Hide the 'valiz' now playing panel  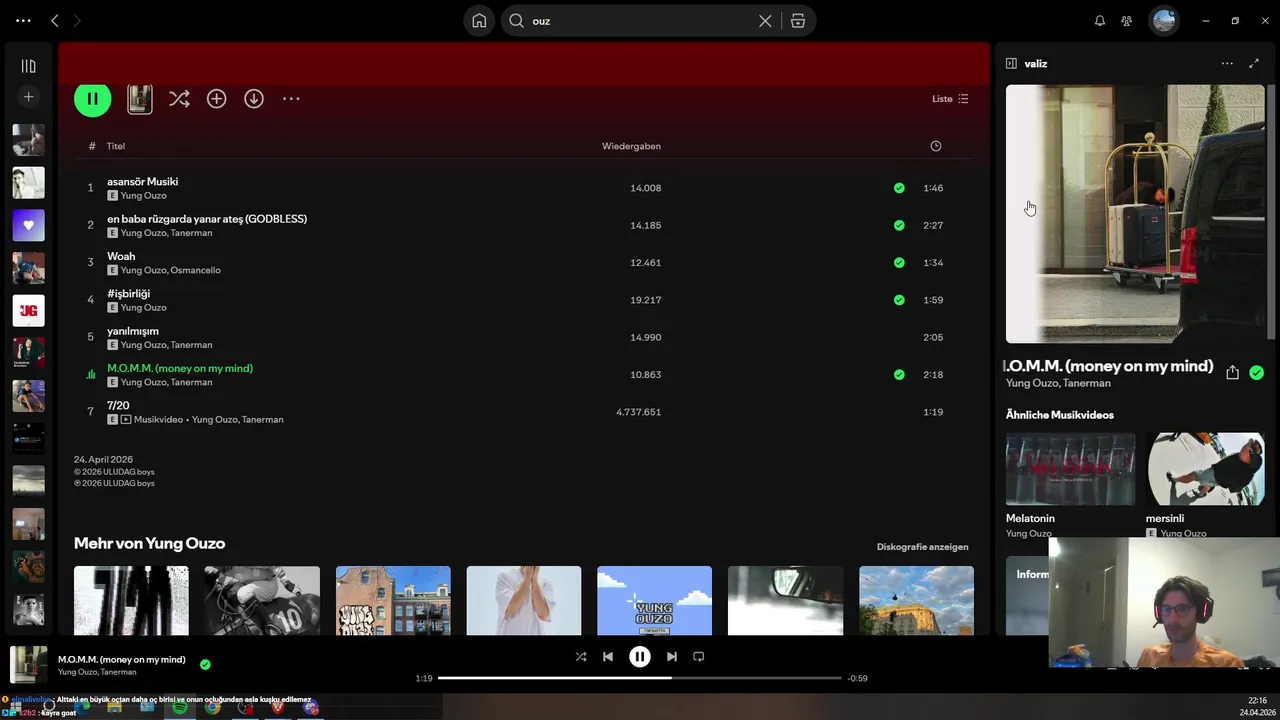click(1011, 63)
